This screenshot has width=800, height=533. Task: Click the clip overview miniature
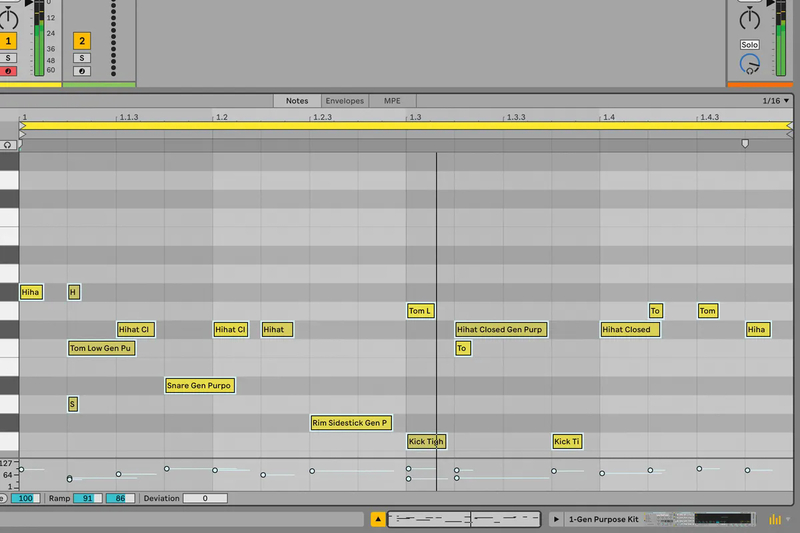pyautogui.click(x=464, y=519)
